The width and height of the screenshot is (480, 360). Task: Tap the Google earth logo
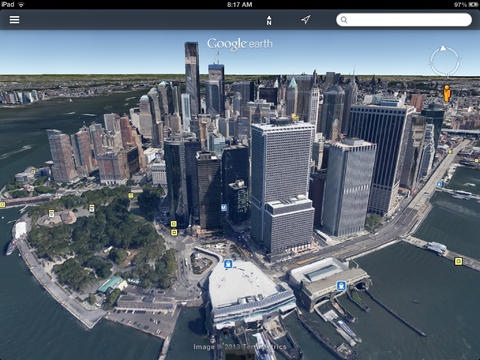pyautogui.click(x=240, y=44)
